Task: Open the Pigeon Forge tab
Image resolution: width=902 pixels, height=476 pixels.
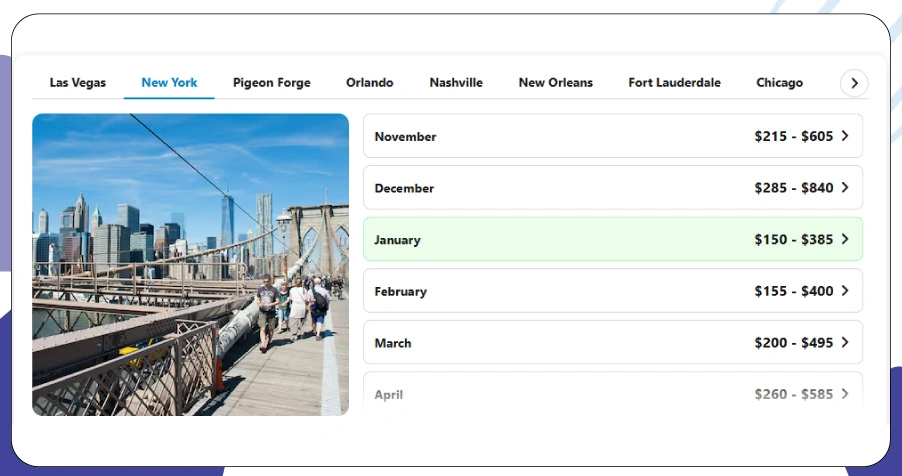Action: 271,83
